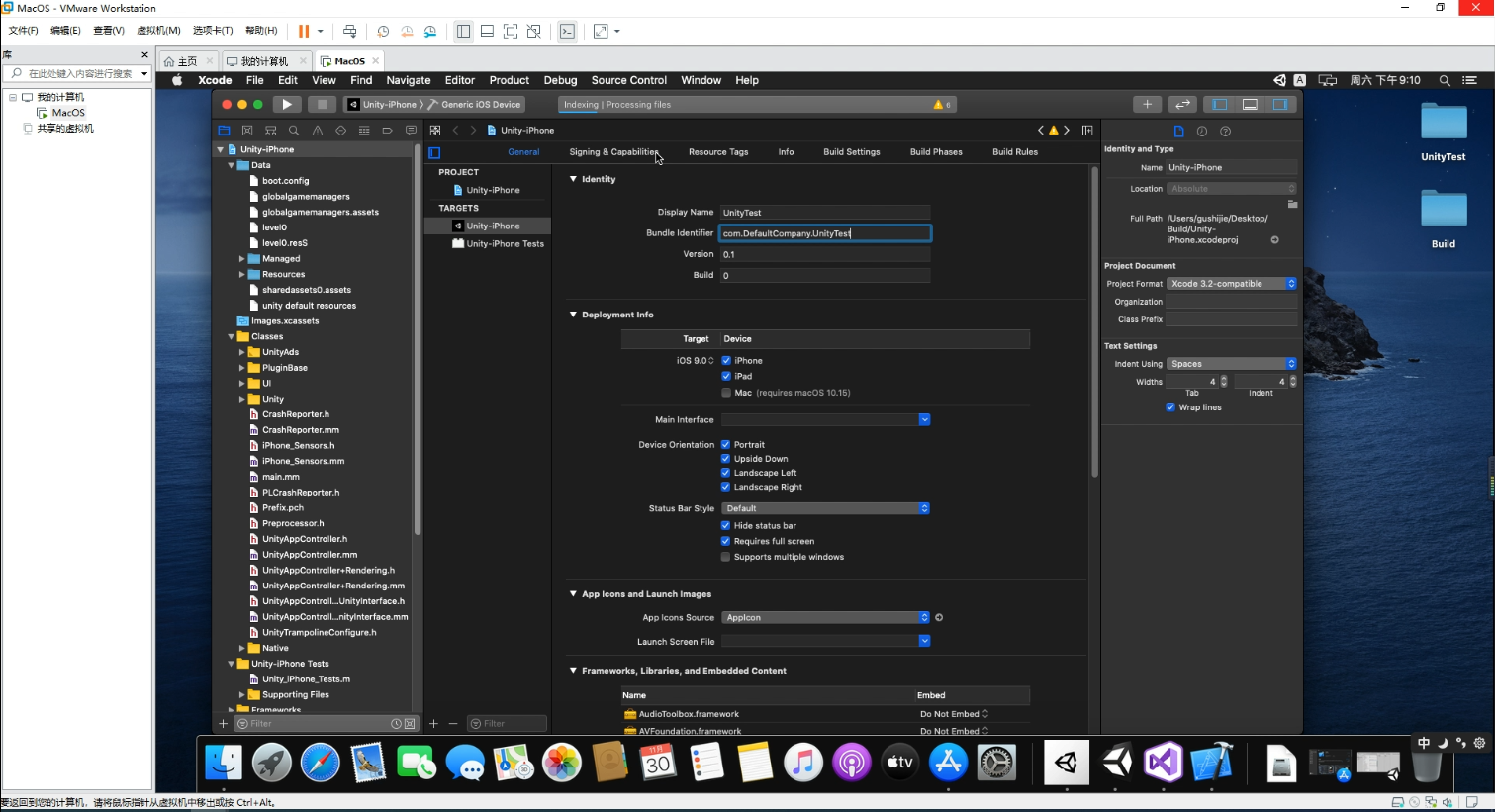Screen dimensions: 1495x812
Task: Stop the running scheme in Xcode
Action: pyautogui.click(x=322, y=104)
